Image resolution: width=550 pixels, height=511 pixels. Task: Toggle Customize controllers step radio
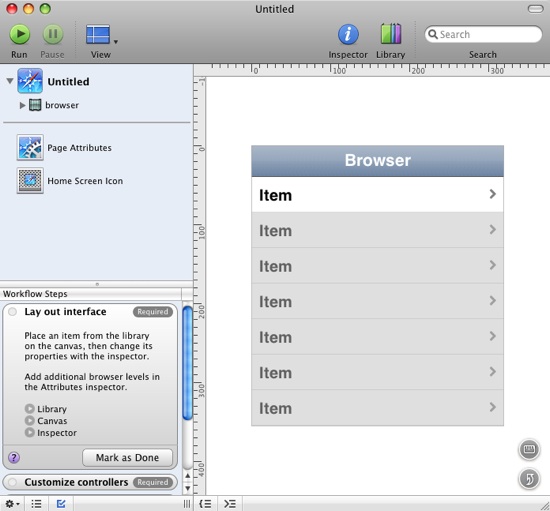click(13, 482)
